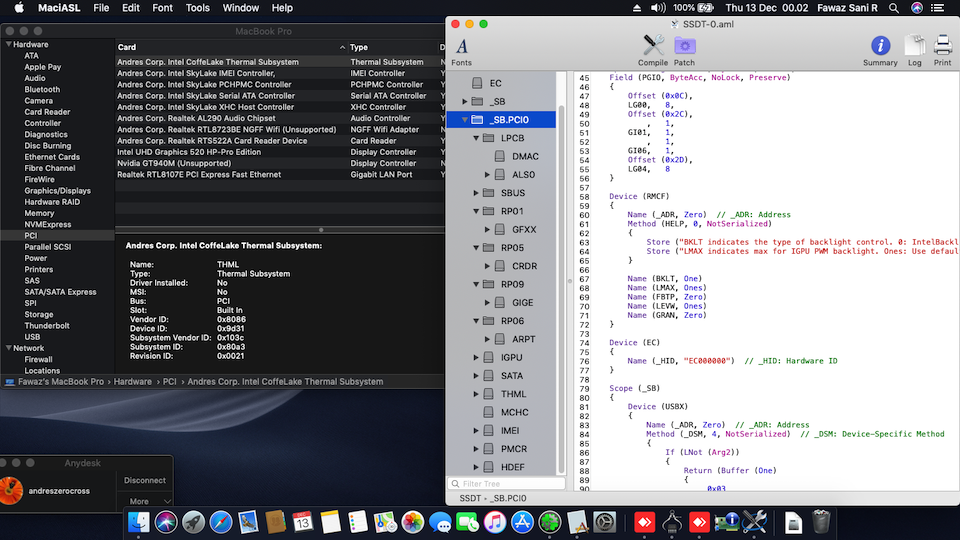
Task: Collapse the LPCB tree node
Action: point(477,138)
